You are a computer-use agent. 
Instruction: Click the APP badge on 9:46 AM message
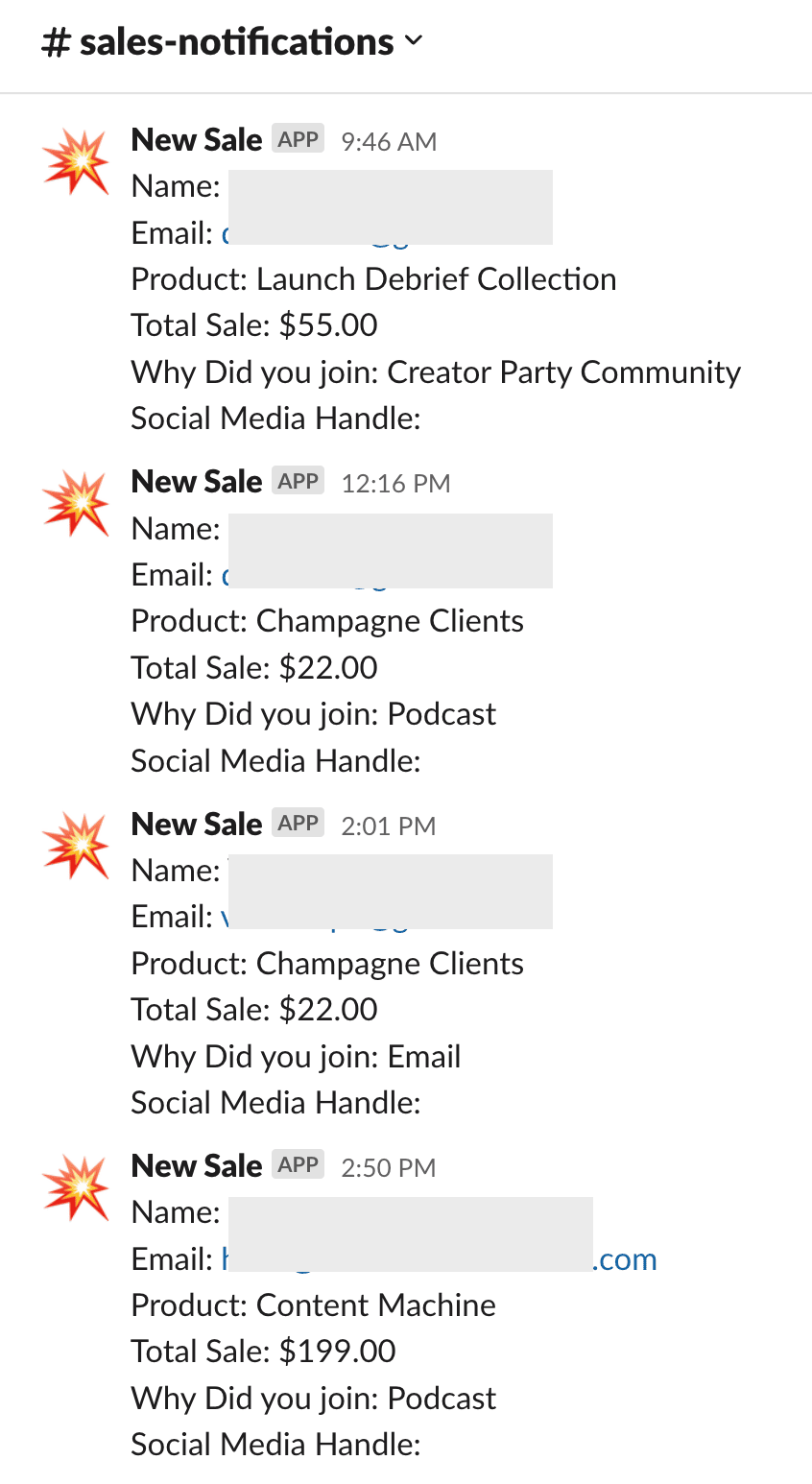tap(298, 139)
